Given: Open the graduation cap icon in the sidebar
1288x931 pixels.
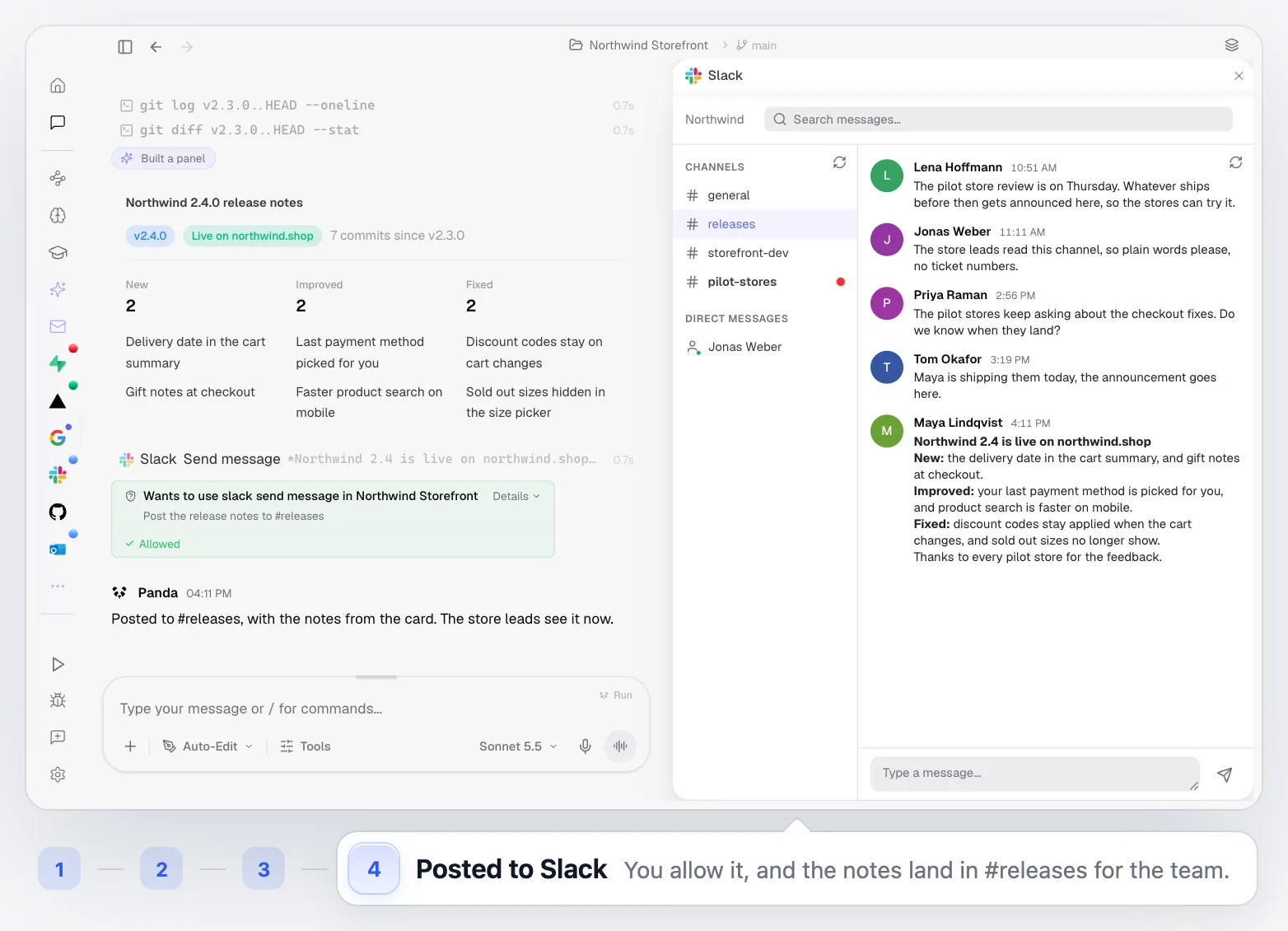Looking at the screenshot, I should pyautogui.click(x=58, y=253).
